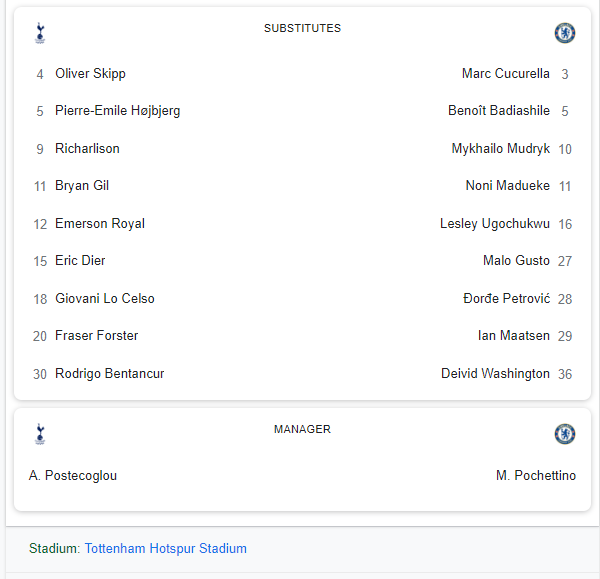Image resolution: width=600 pixels, height=579 pixels.
Task: Click Mykhailo Mudryk's name
Action: pos(501,148)
